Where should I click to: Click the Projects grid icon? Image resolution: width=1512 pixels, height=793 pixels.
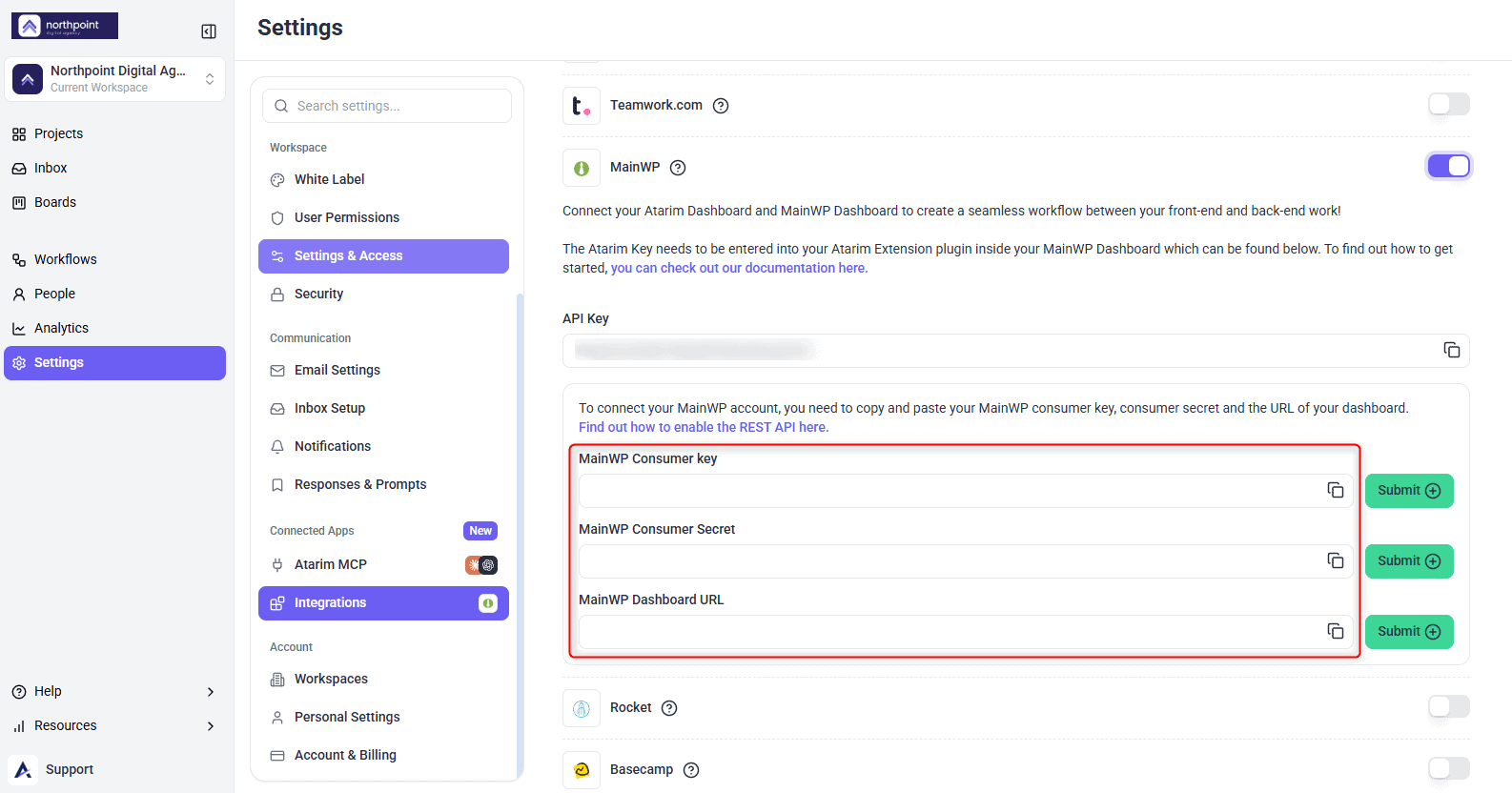(19, 134)
